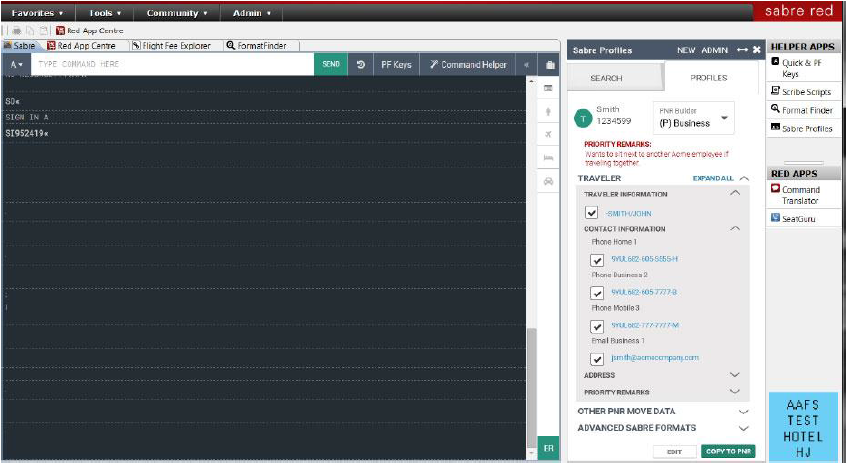This screenshot has height=465, width=846.
Task: Click the hotel bed icon in side strip
Action: click(548, 158)
